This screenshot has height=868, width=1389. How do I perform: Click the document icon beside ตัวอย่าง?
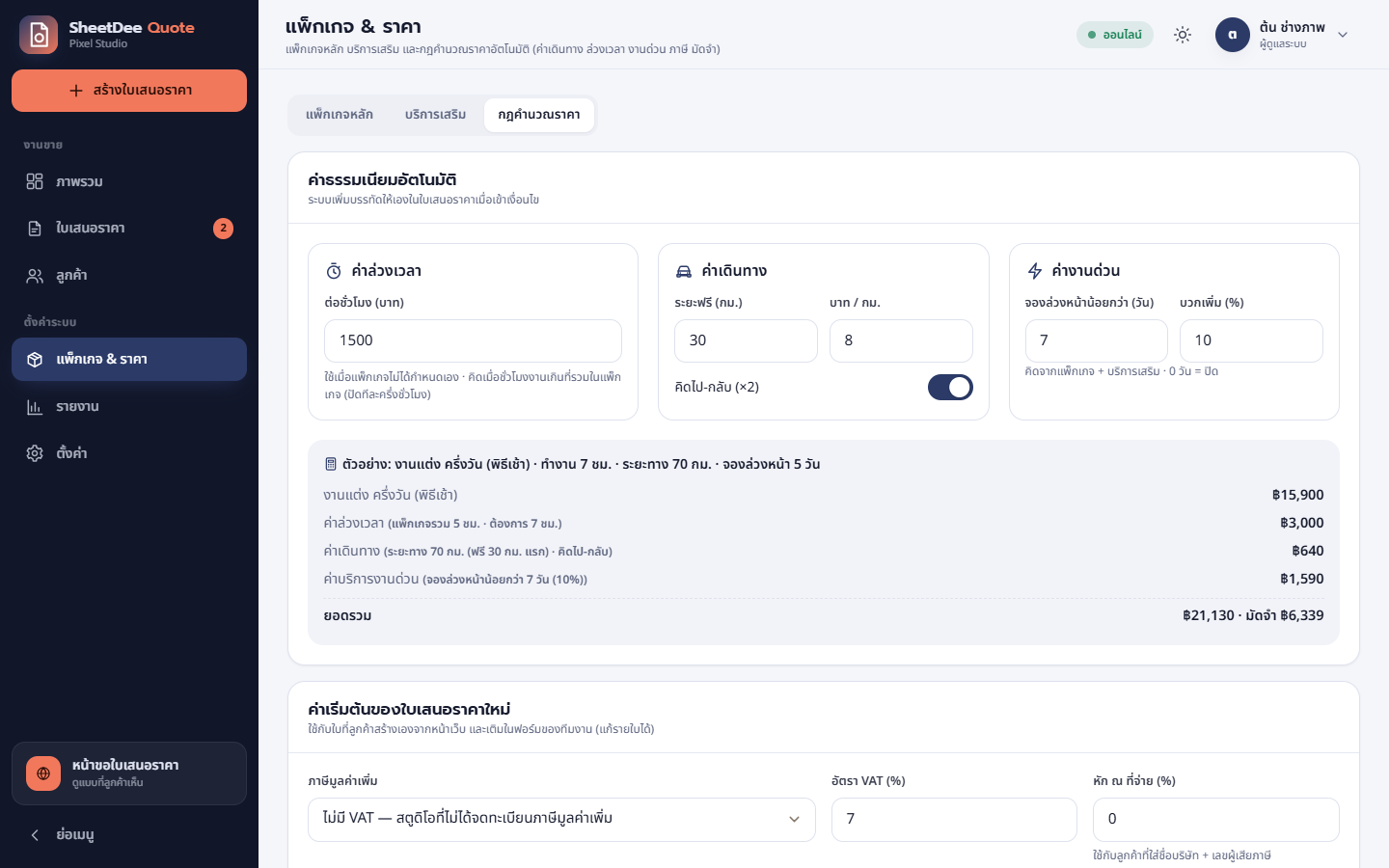[331, 464]
